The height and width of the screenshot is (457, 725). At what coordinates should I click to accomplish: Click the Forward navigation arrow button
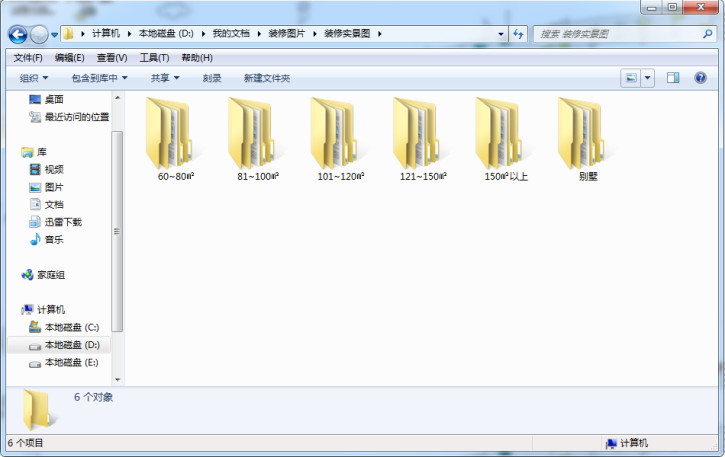[39, 34]
